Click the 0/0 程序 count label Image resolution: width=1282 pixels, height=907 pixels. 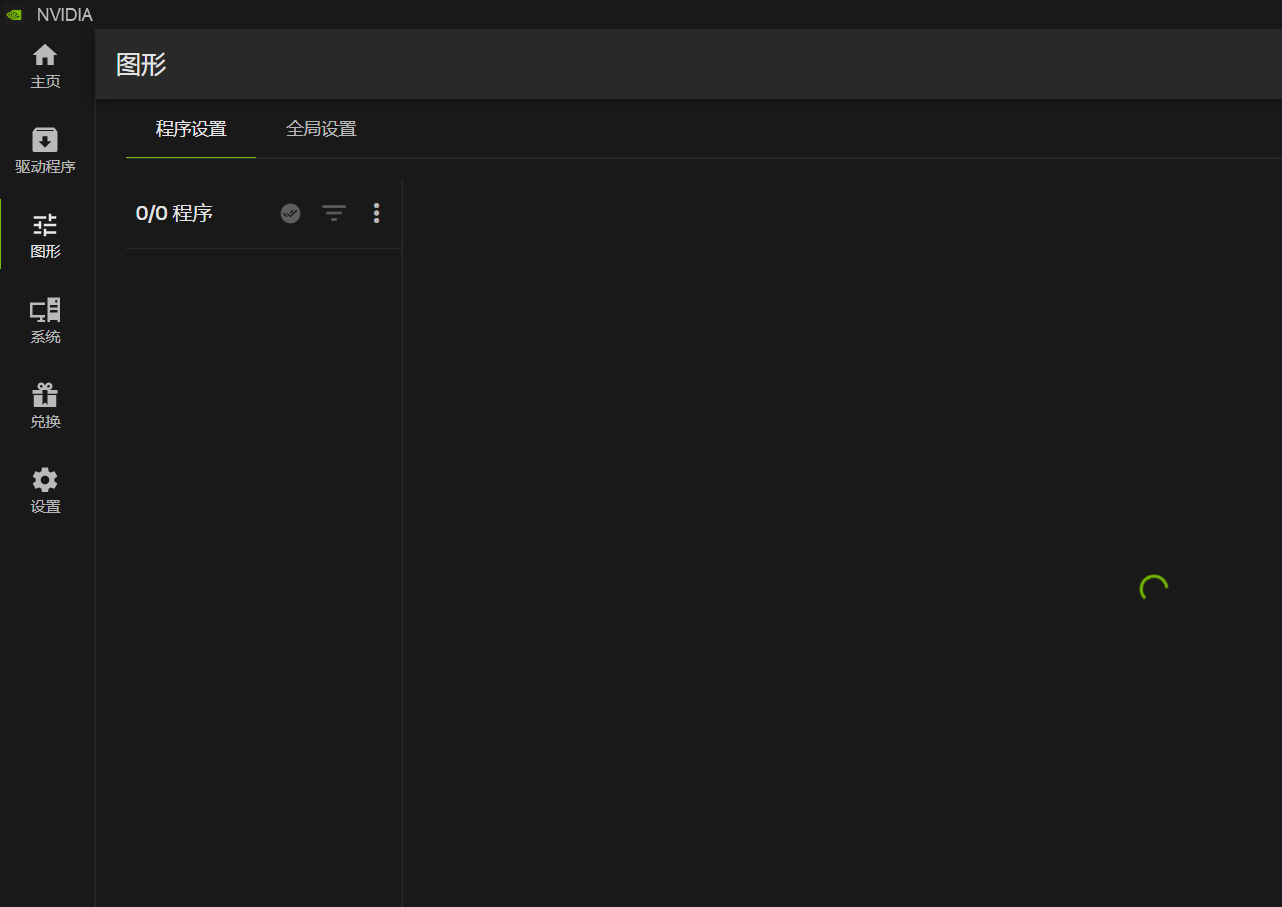(174, 213)
